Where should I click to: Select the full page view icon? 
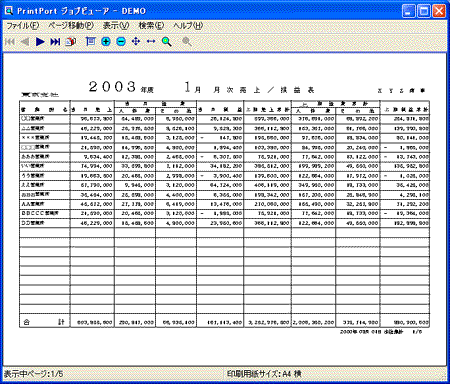(90, 41)
